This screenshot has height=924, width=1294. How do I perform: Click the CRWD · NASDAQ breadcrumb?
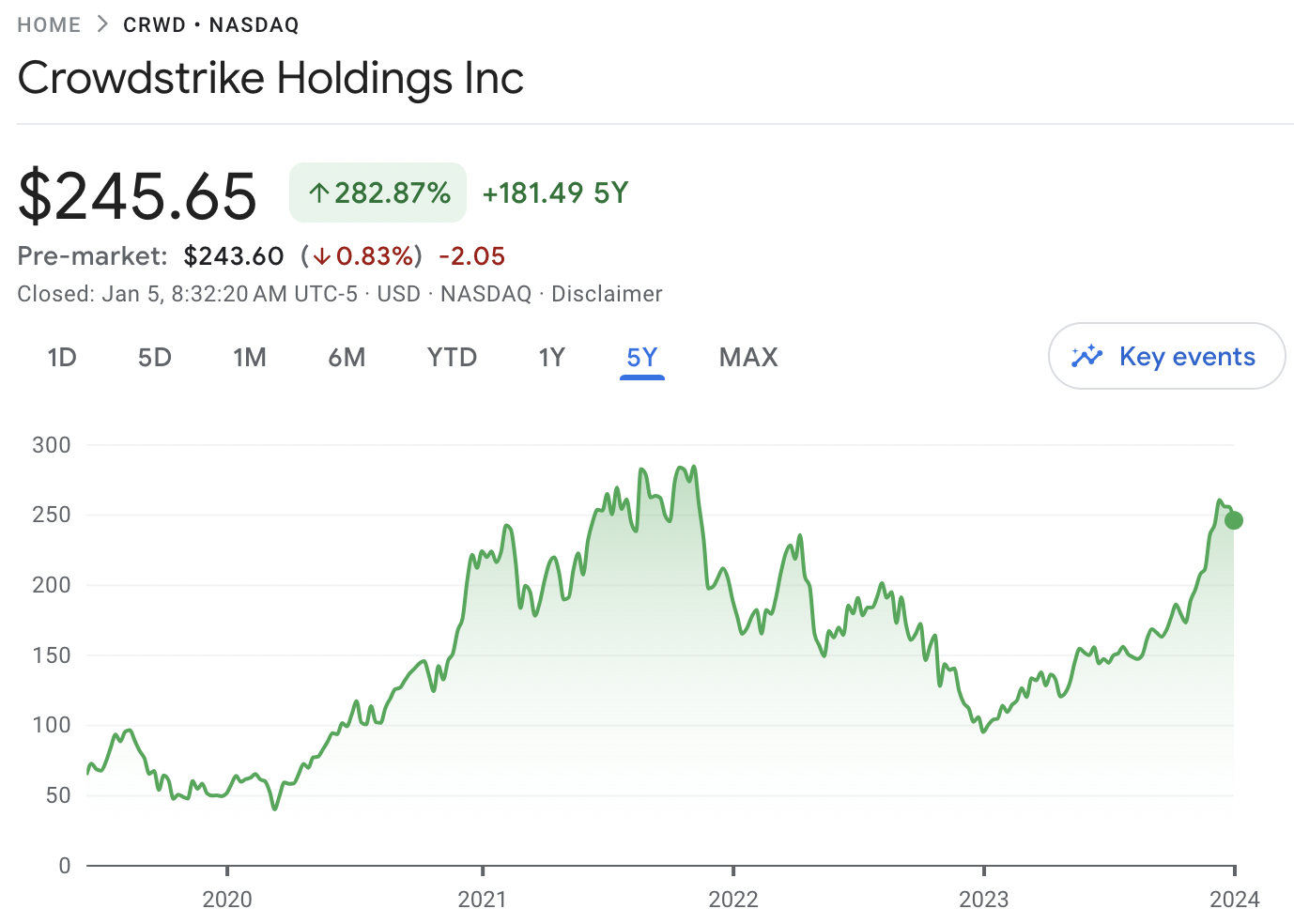point(211,24)
